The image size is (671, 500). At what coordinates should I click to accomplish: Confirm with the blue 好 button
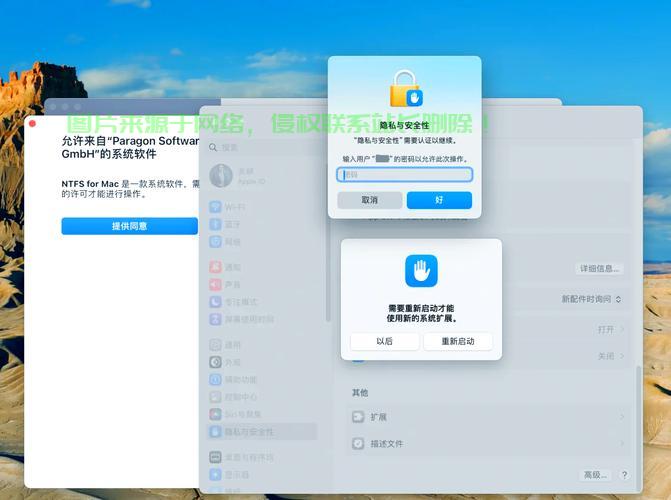439,200
